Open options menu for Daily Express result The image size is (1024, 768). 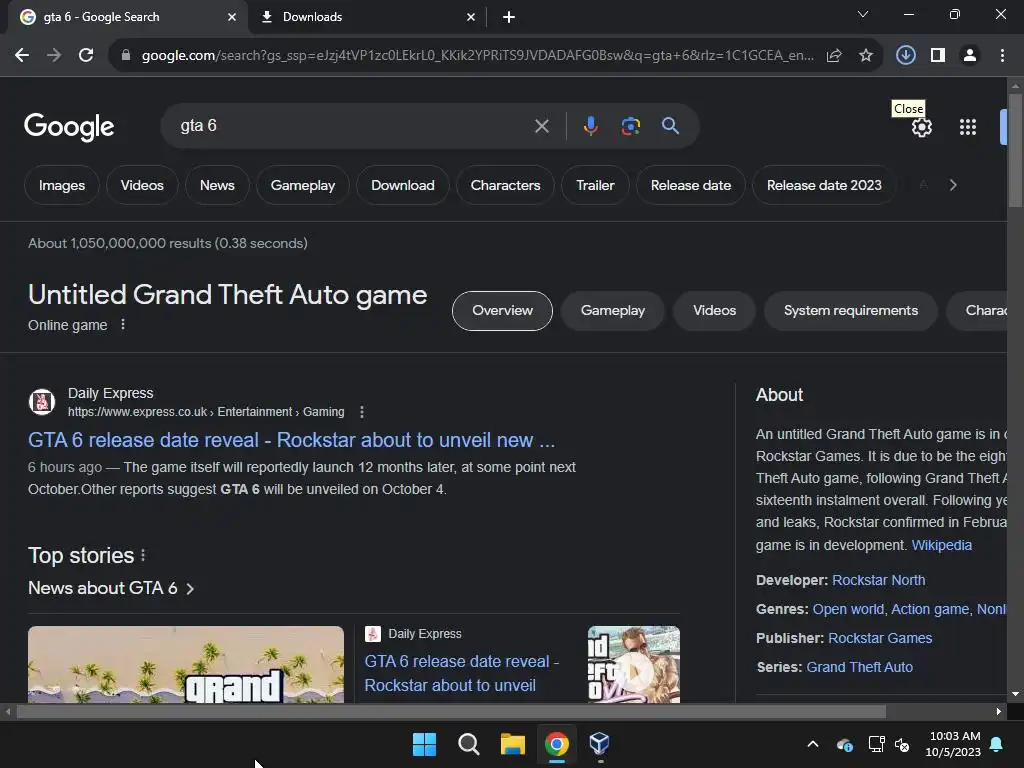pyautogui.click(x=362, y=412)
